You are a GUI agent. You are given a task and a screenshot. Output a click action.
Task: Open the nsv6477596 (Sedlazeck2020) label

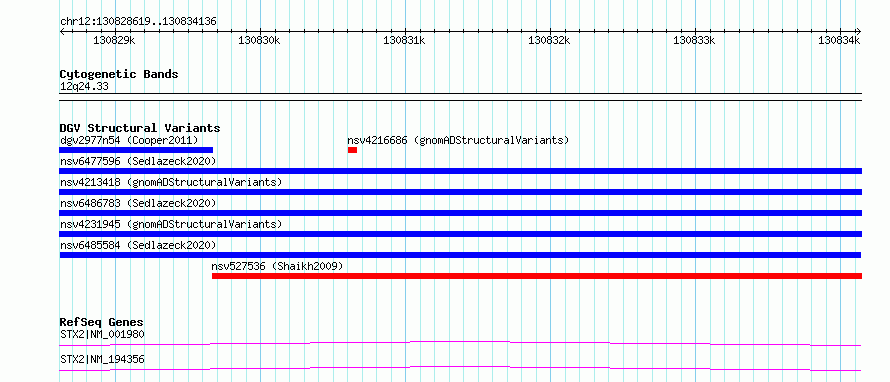[x=138, y=161]
